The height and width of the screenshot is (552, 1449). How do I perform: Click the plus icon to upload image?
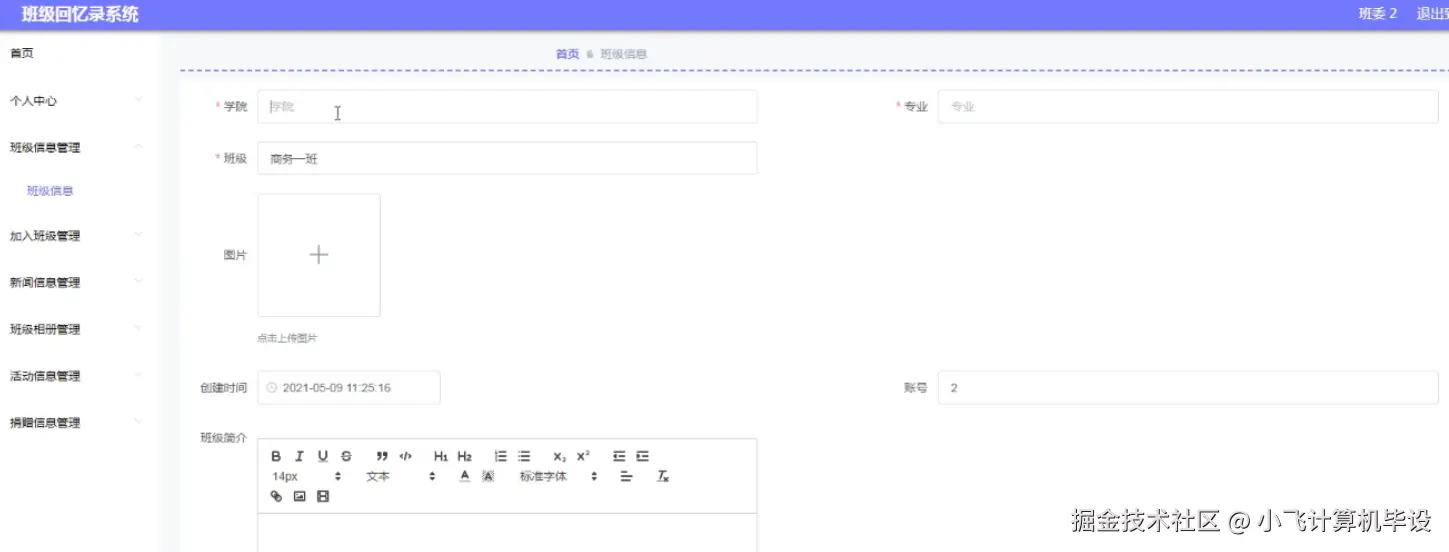[319, 255]
